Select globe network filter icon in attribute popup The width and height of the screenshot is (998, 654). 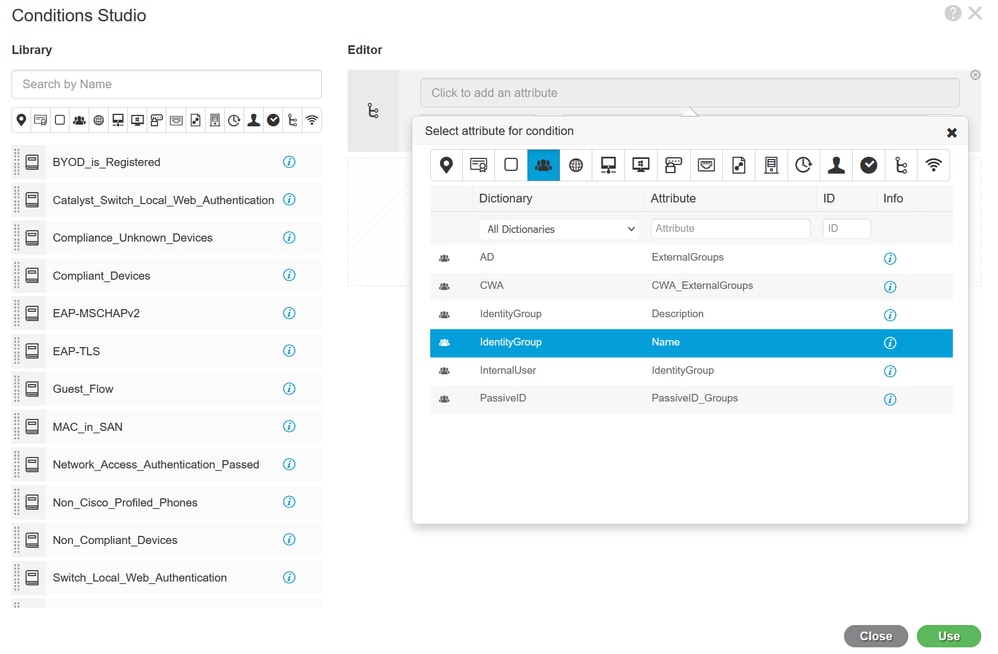point(576,165)
